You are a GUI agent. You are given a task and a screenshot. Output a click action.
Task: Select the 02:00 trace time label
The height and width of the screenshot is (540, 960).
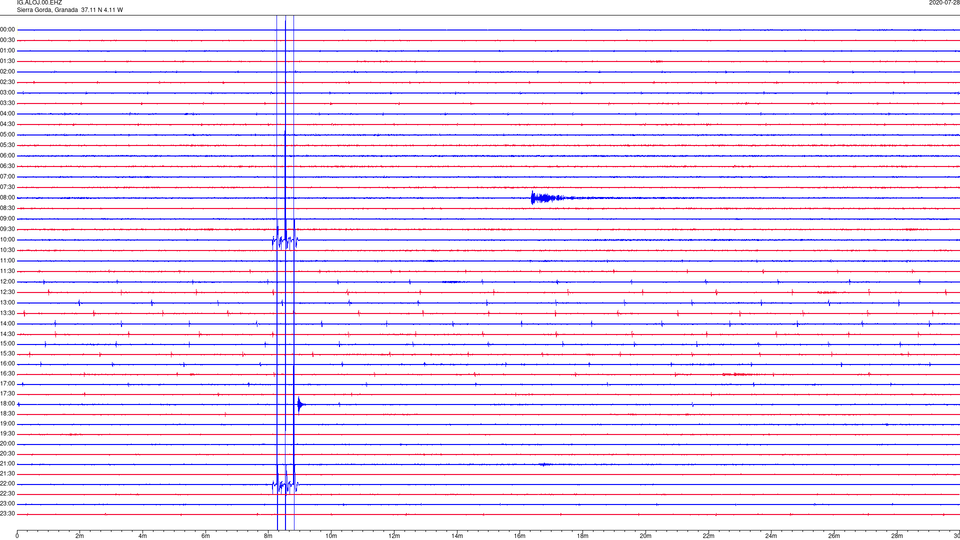[8, 71]
